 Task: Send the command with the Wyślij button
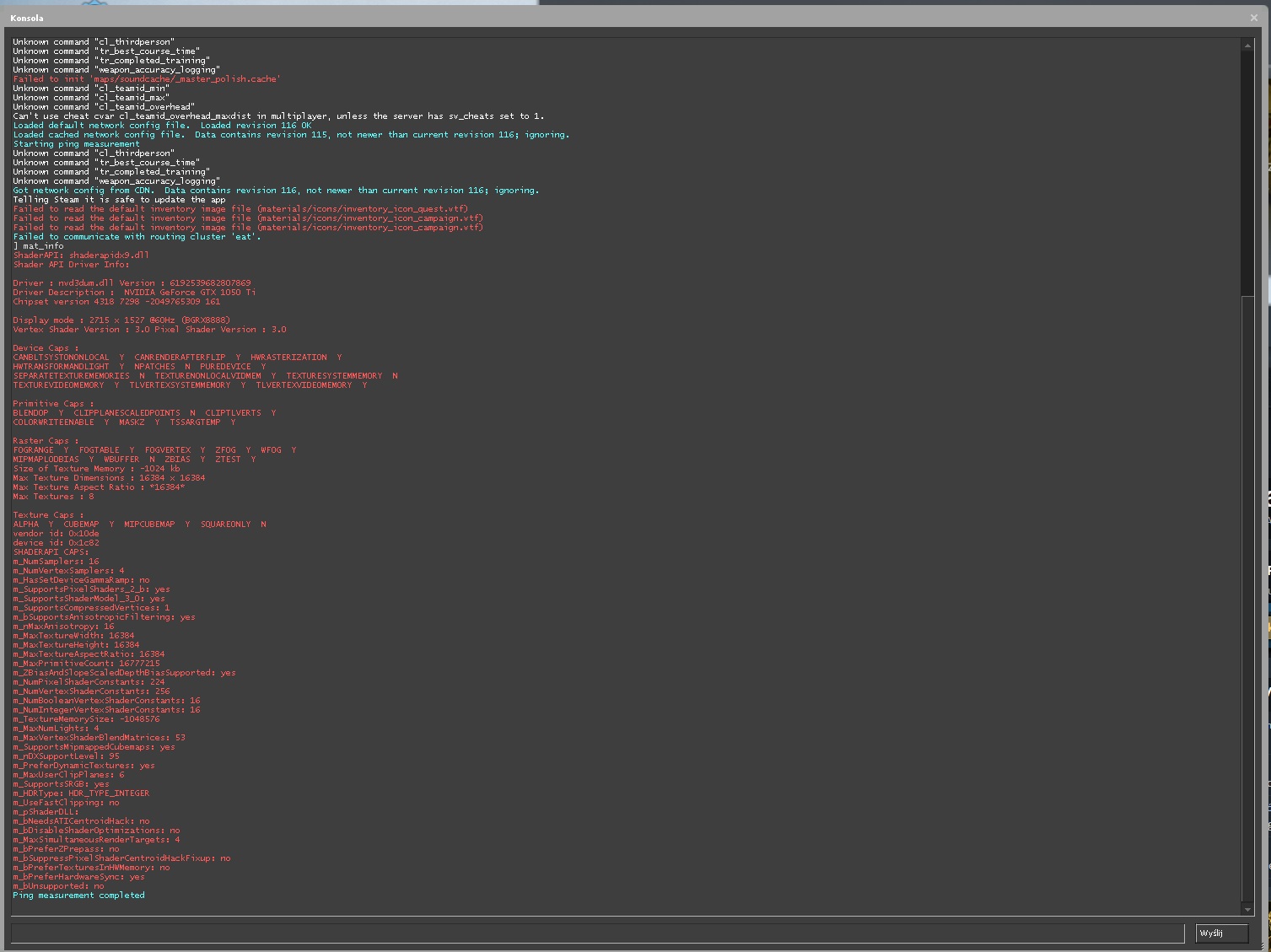(1222, 933)
